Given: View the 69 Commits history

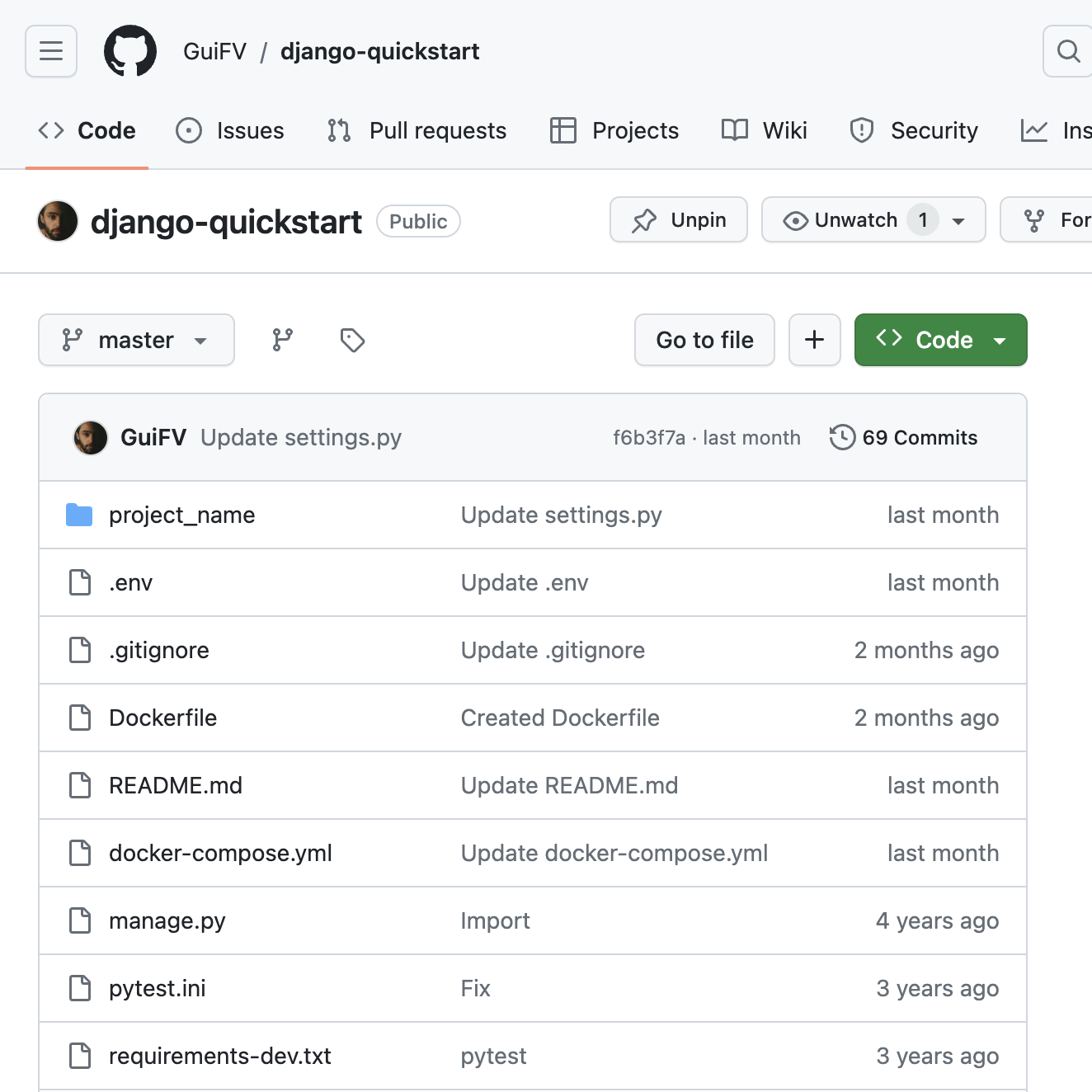Looking at the screenshot, I should click(904, 437).
